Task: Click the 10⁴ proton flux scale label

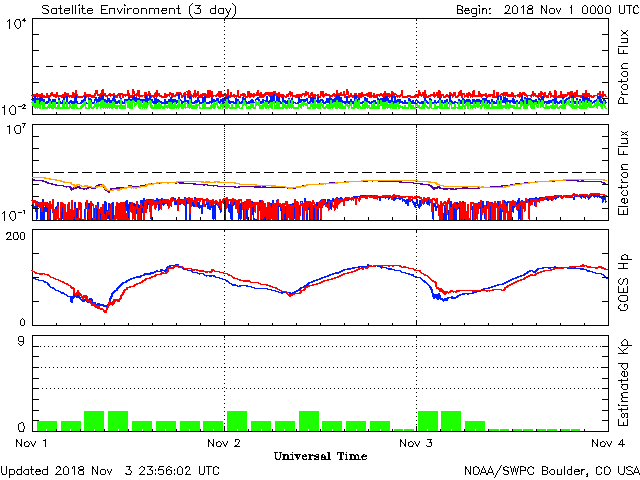Action: point(16,24)
